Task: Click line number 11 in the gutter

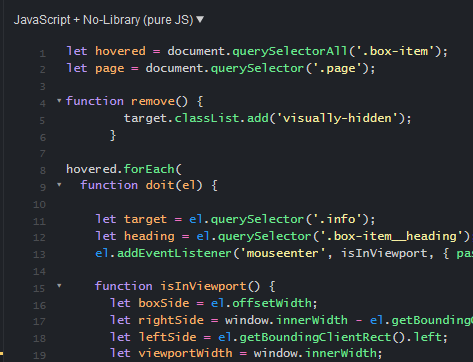Action: (x=39, y=221)
